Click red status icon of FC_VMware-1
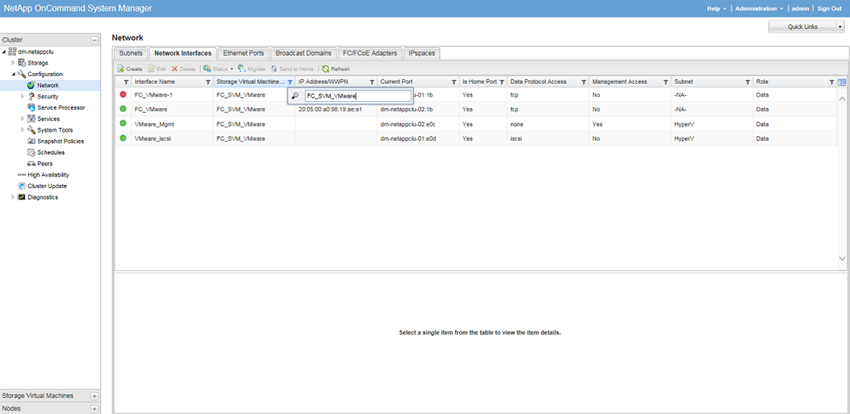This screenshot has width=850, height=414. 123,94
